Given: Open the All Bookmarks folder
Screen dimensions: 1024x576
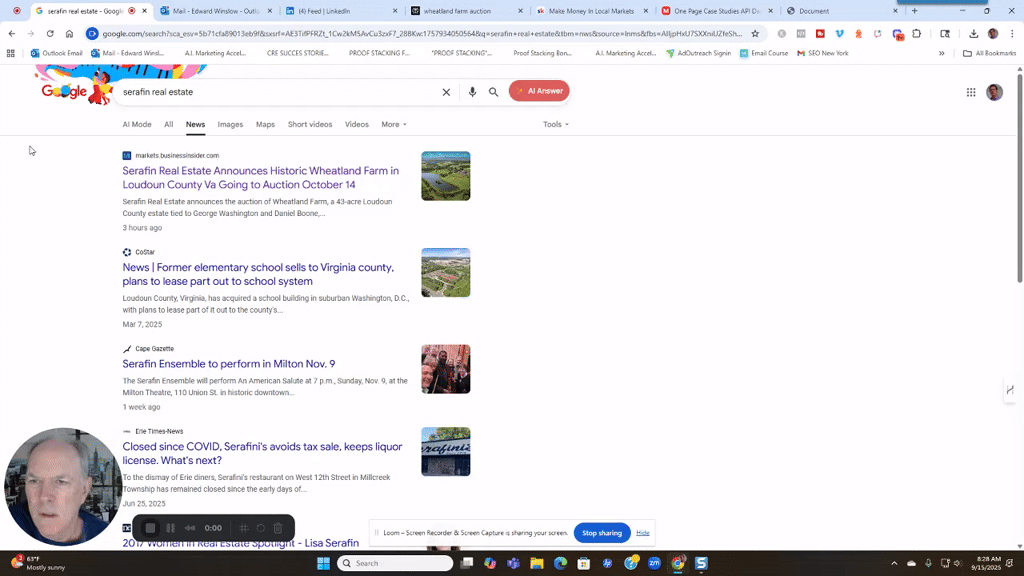Looking at the screenshot, I should pos(989,53).
